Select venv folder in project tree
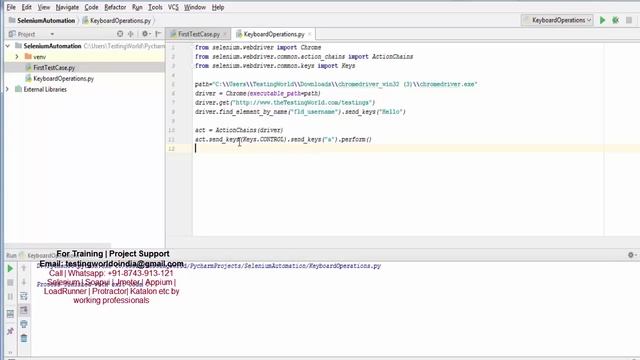Viewport: 640px width, 360px height. pos(40,57)
